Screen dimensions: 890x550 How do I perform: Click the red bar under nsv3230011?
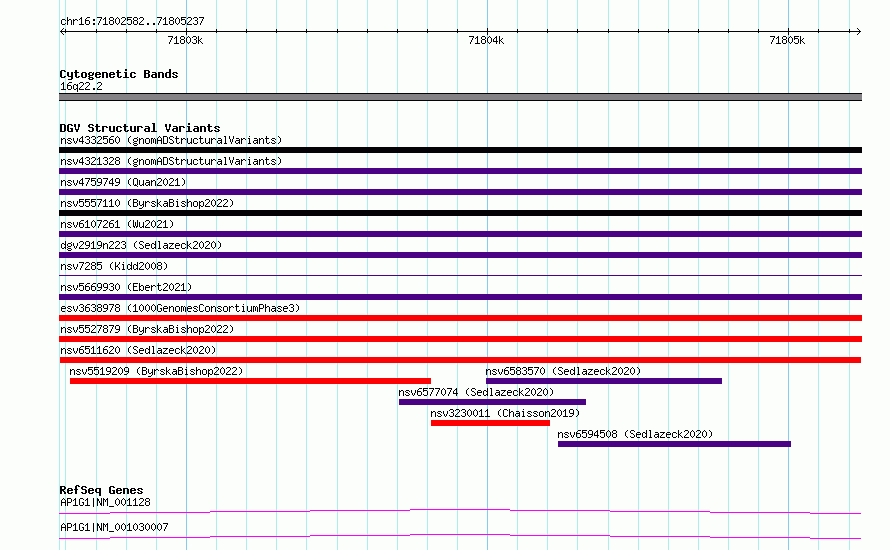coord(490,423)
